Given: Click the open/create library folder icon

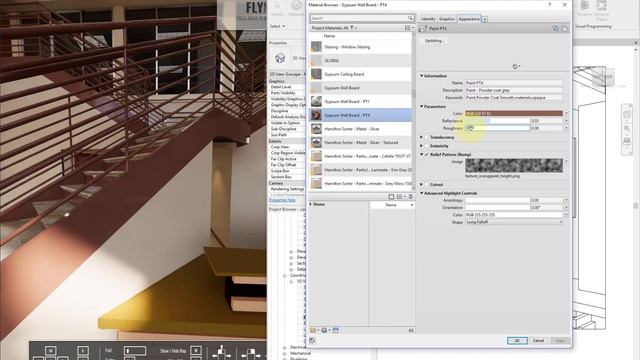Looking at the screenshot, I should click(x=313, y=330).
